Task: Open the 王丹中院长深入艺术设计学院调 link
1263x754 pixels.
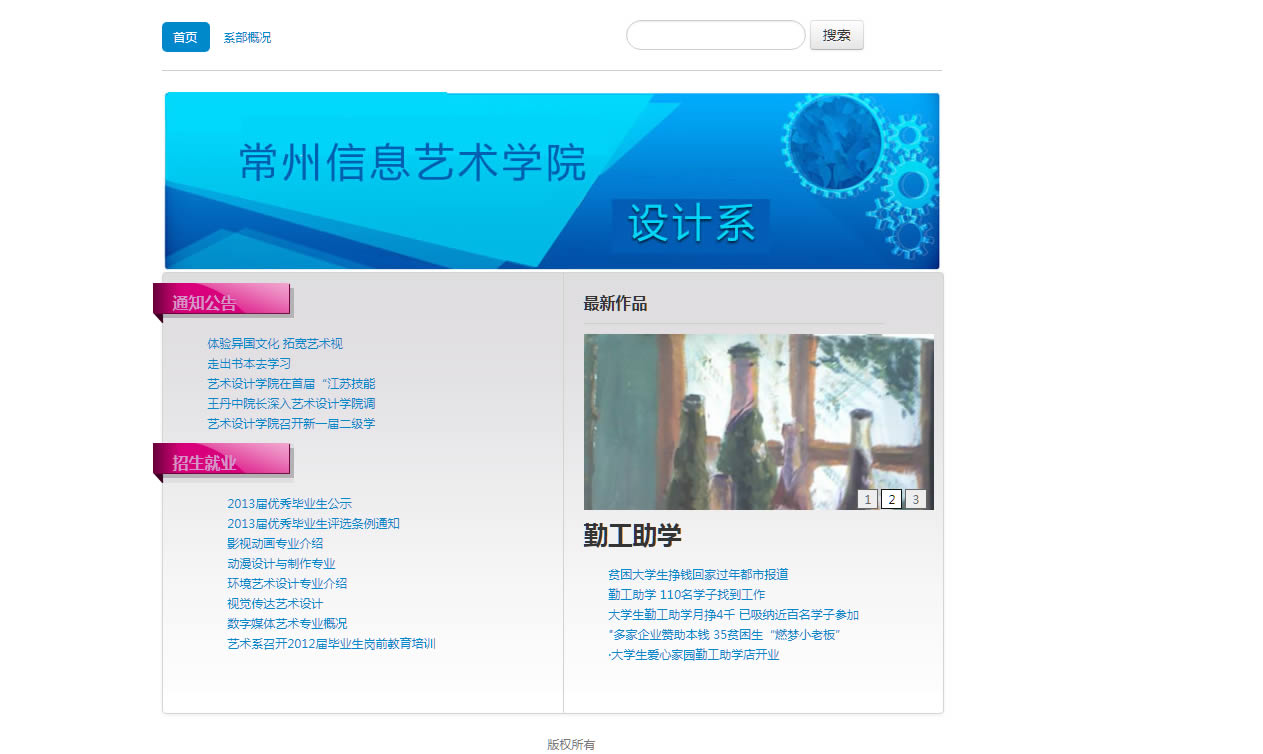Action: pos(291,404)
